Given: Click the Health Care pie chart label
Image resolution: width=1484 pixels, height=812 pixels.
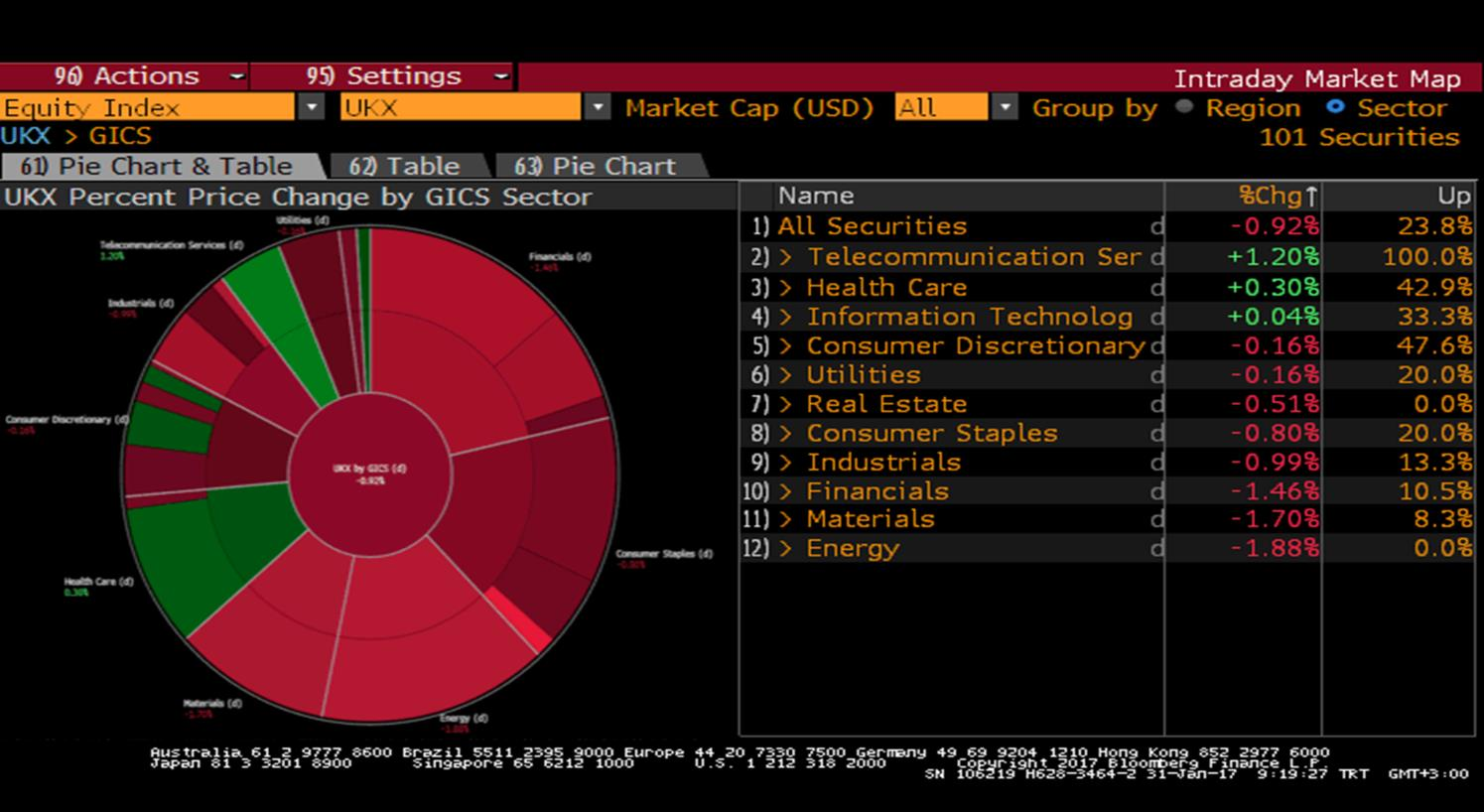Looking at the screenshot, I should (98, 582).
